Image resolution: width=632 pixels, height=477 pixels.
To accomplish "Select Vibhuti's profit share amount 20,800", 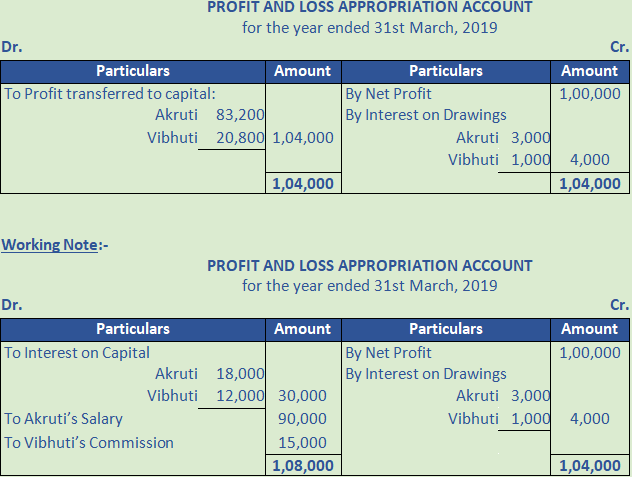I will tap(239, 137).
